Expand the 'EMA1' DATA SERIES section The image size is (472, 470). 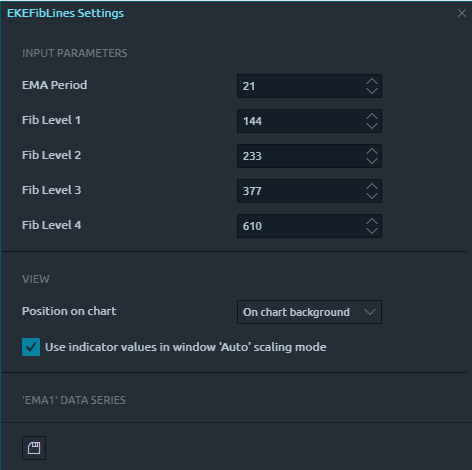[x=74, y=400]
